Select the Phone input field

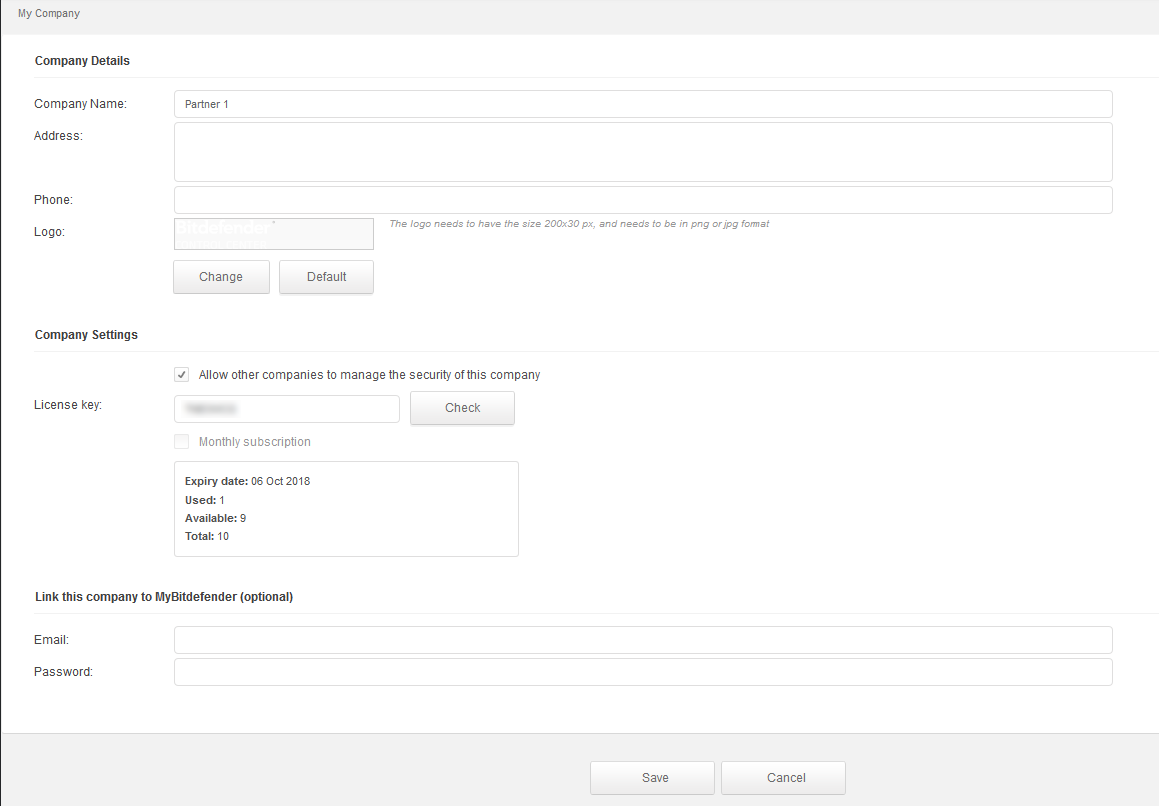tap(642, 200)
